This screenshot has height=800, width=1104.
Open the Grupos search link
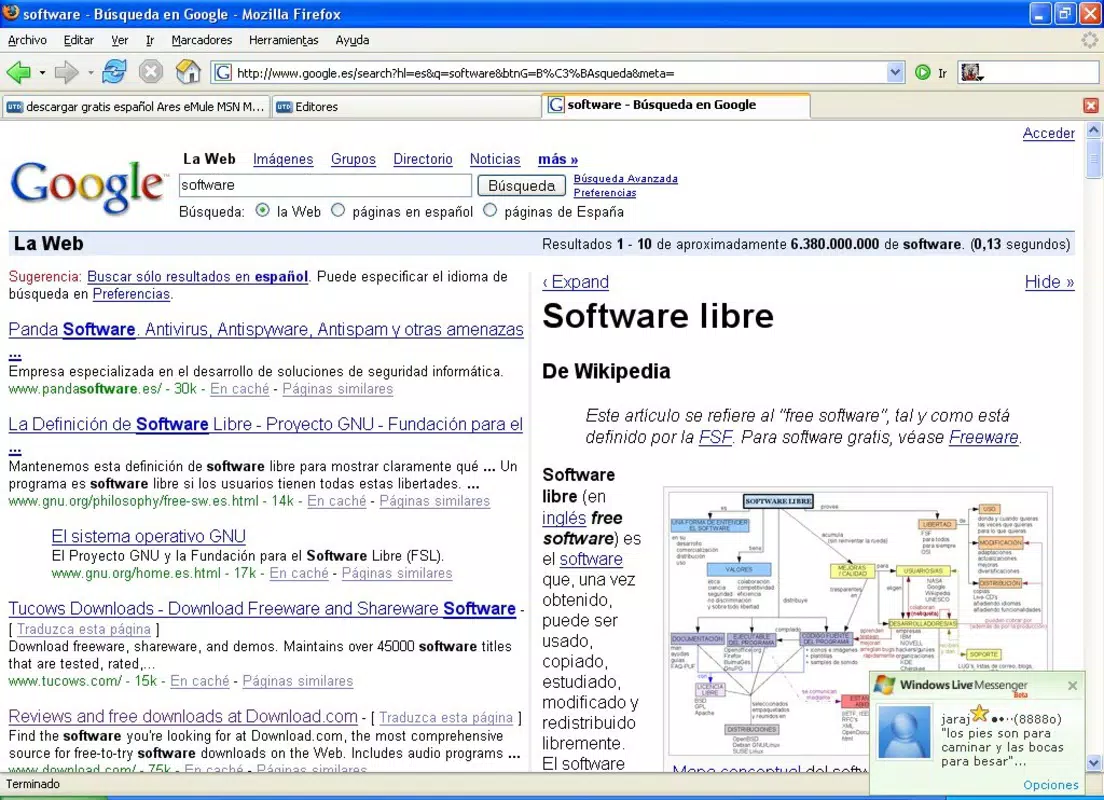(x=353, y=159)
